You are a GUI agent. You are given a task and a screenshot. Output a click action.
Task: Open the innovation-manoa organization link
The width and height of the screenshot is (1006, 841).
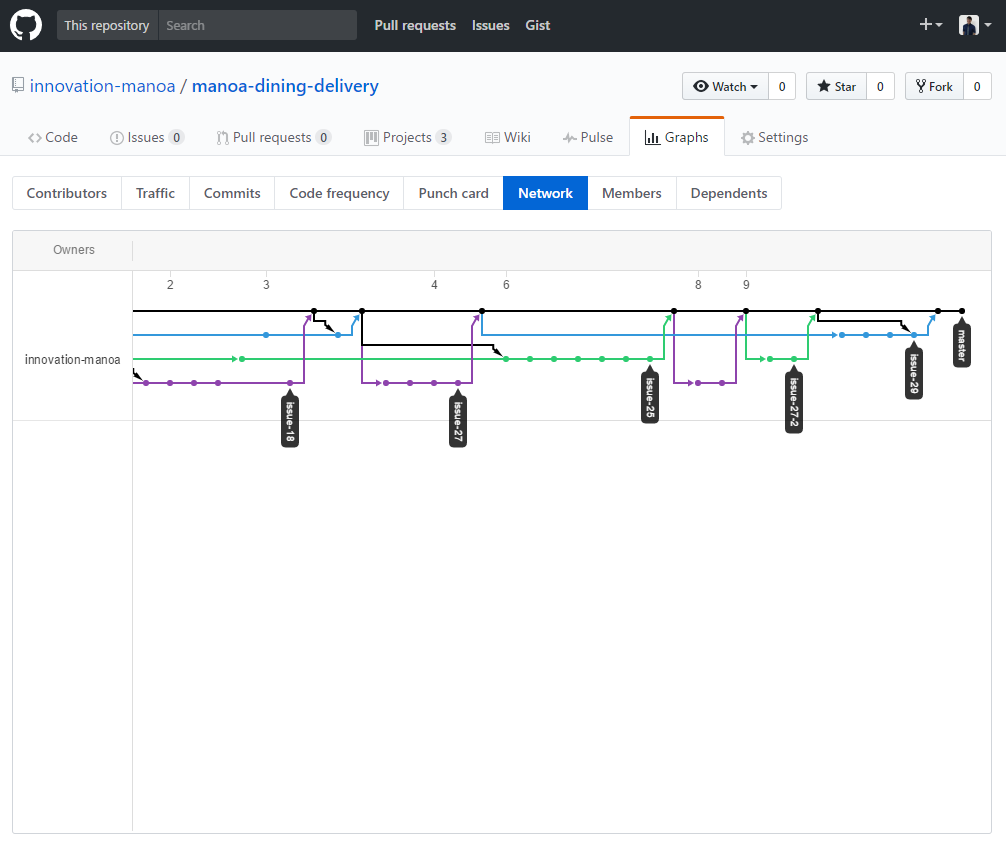pyautogui.click(x=102, y=86)
